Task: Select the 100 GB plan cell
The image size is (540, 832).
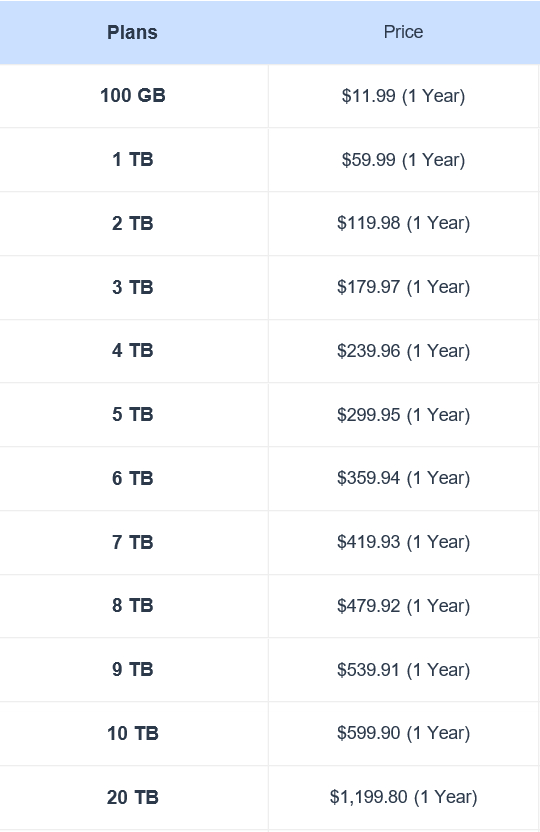Action: pos(133,96)
